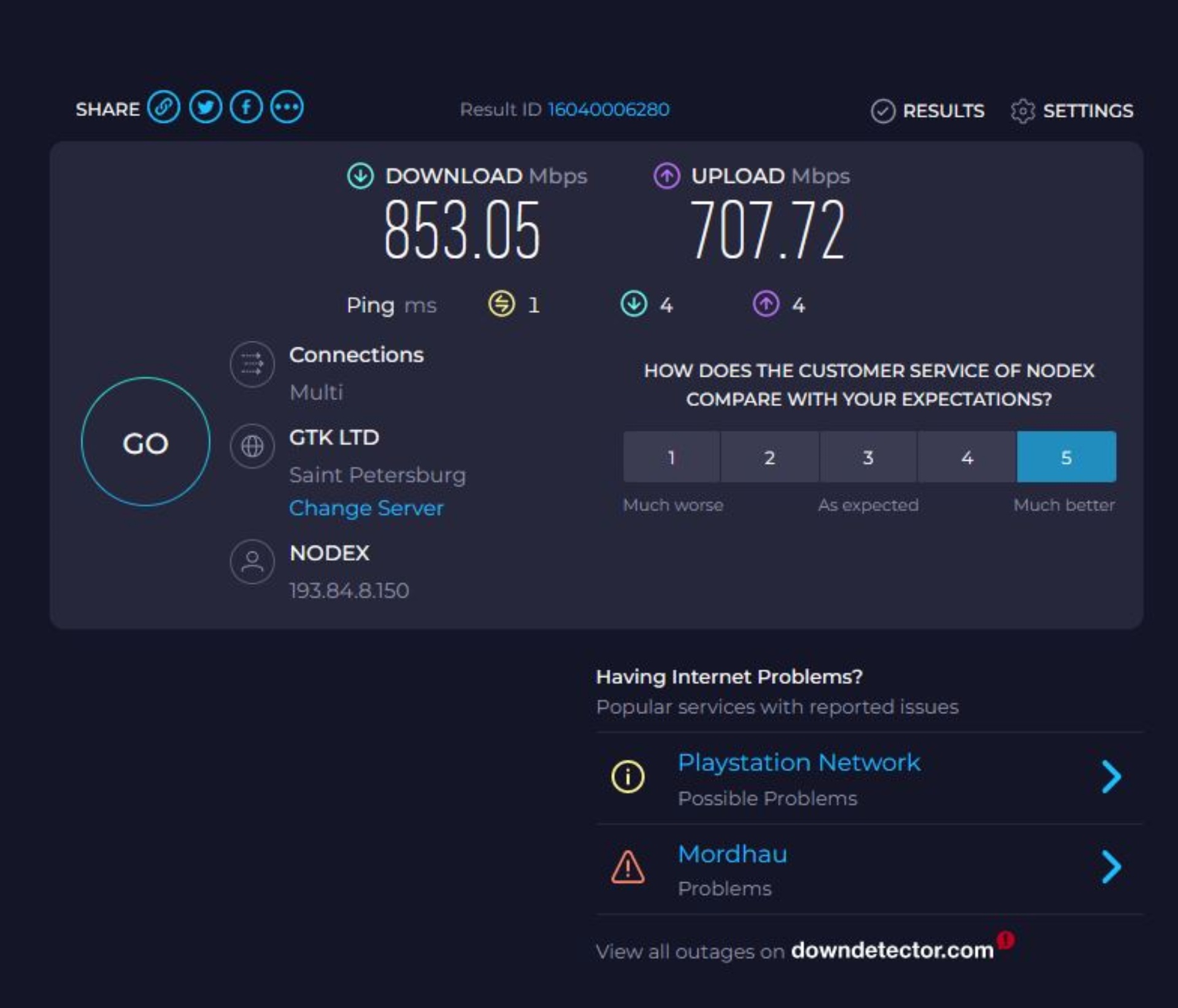Click the GTK LTD server name
Screen dimensions: 1178x1008
[334, 437]
